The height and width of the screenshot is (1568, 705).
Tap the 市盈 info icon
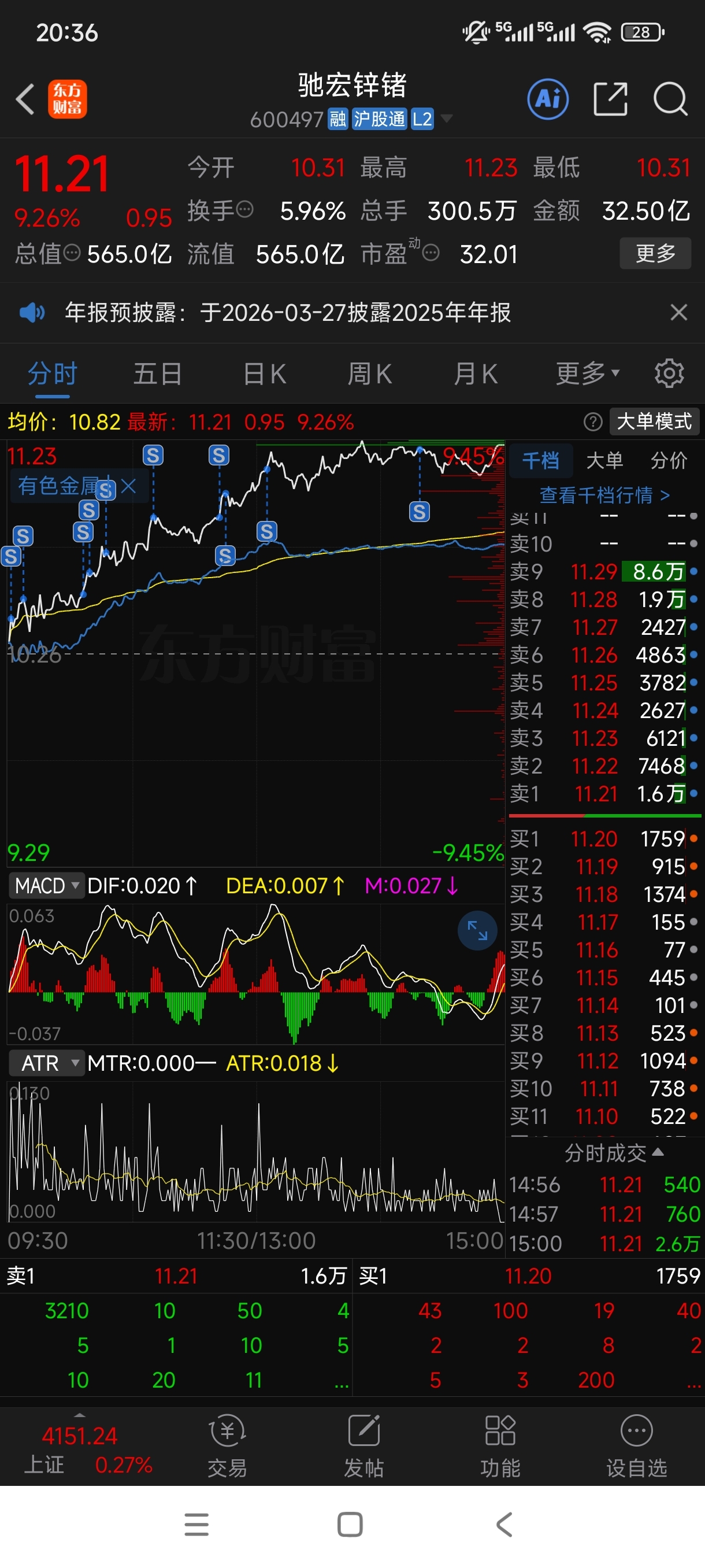(x=431, y=253)
